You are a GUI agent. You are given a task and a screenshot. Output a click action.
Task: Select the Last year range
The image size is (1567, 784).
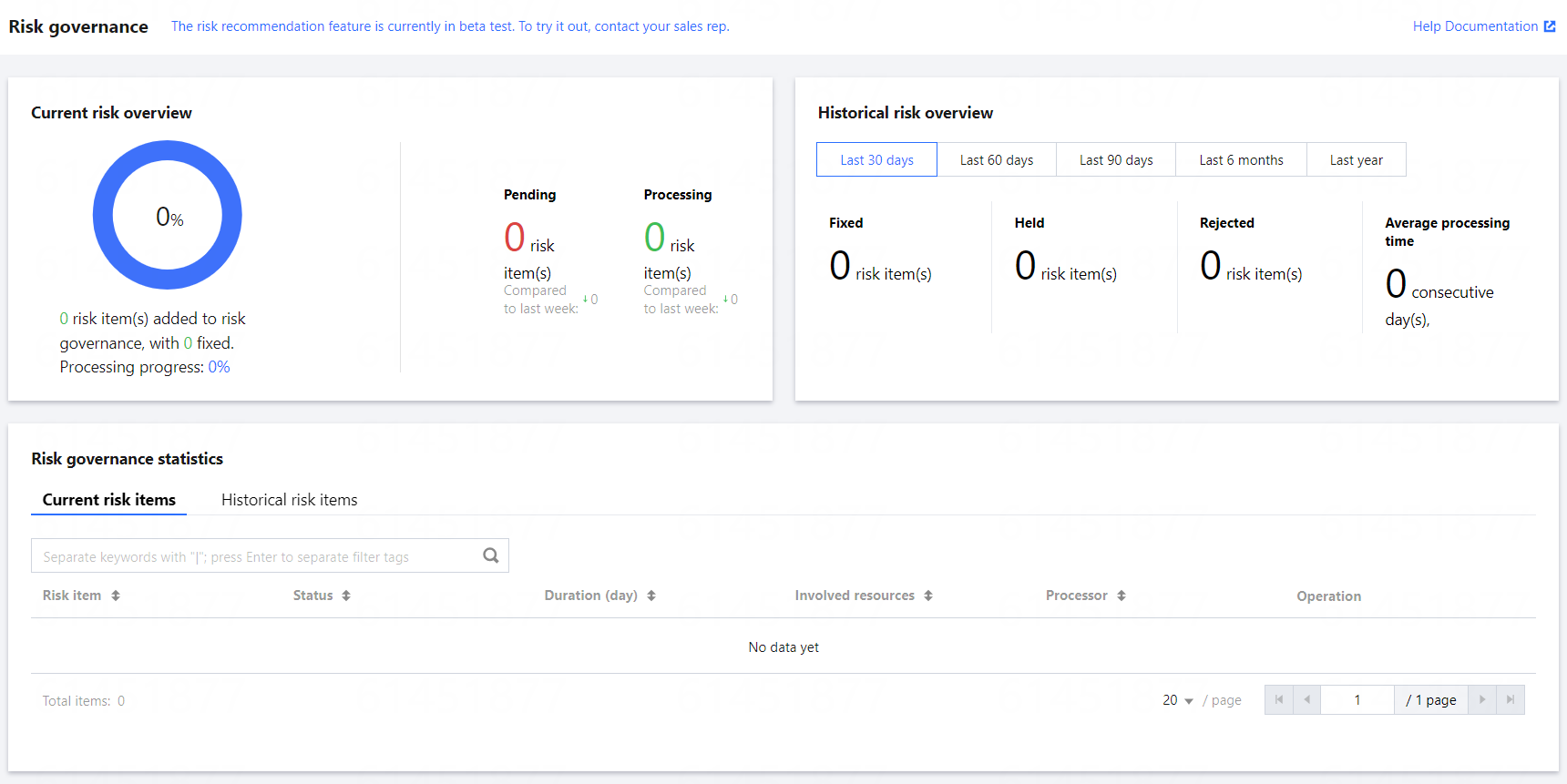(1357, 159)
